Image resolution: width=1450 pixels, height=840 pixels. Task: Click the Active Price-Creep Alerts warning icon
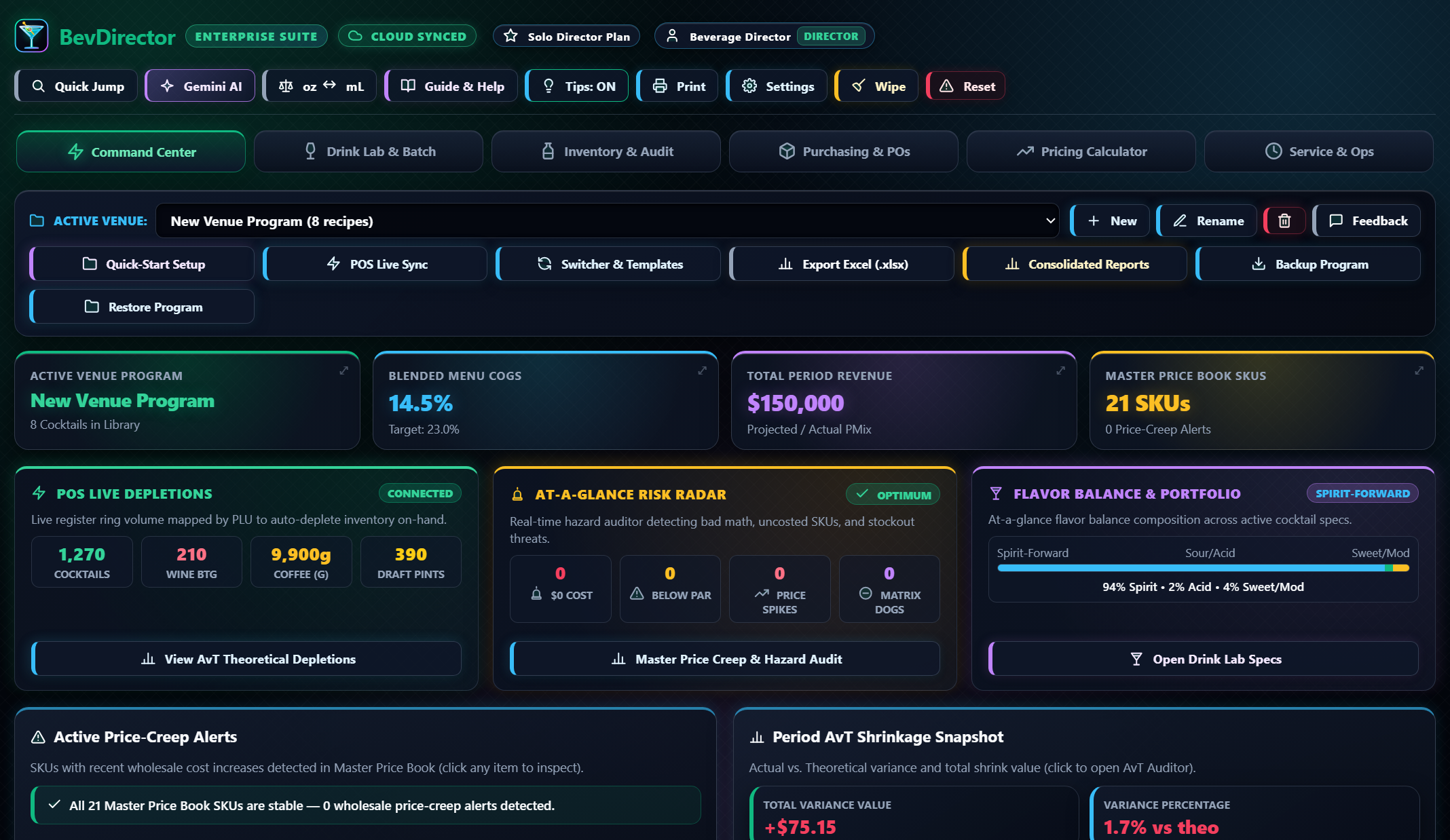tap(39, 737)
